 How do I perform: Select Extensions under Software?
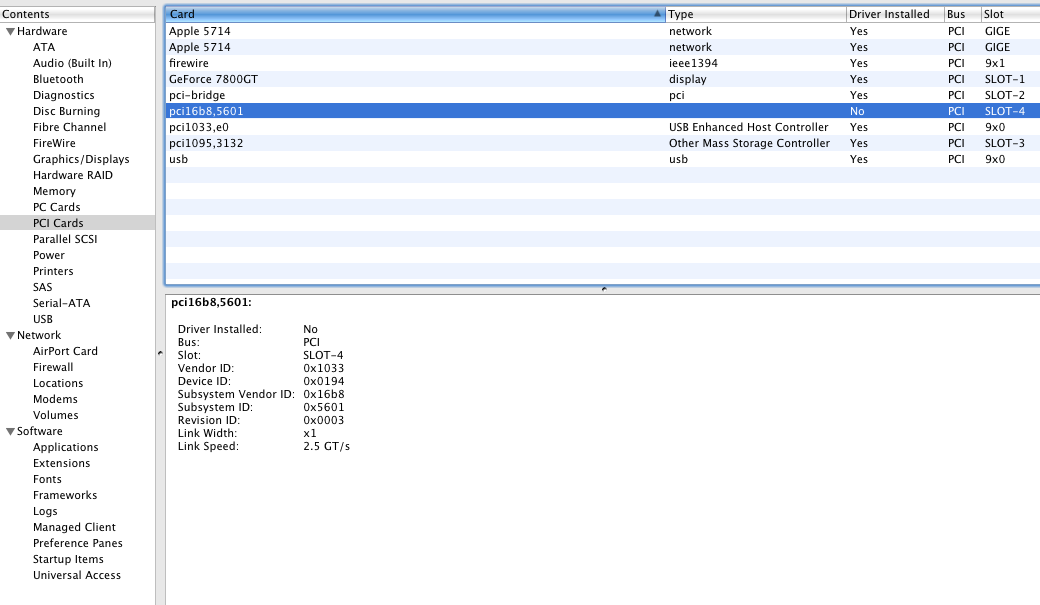click(62, 463)
